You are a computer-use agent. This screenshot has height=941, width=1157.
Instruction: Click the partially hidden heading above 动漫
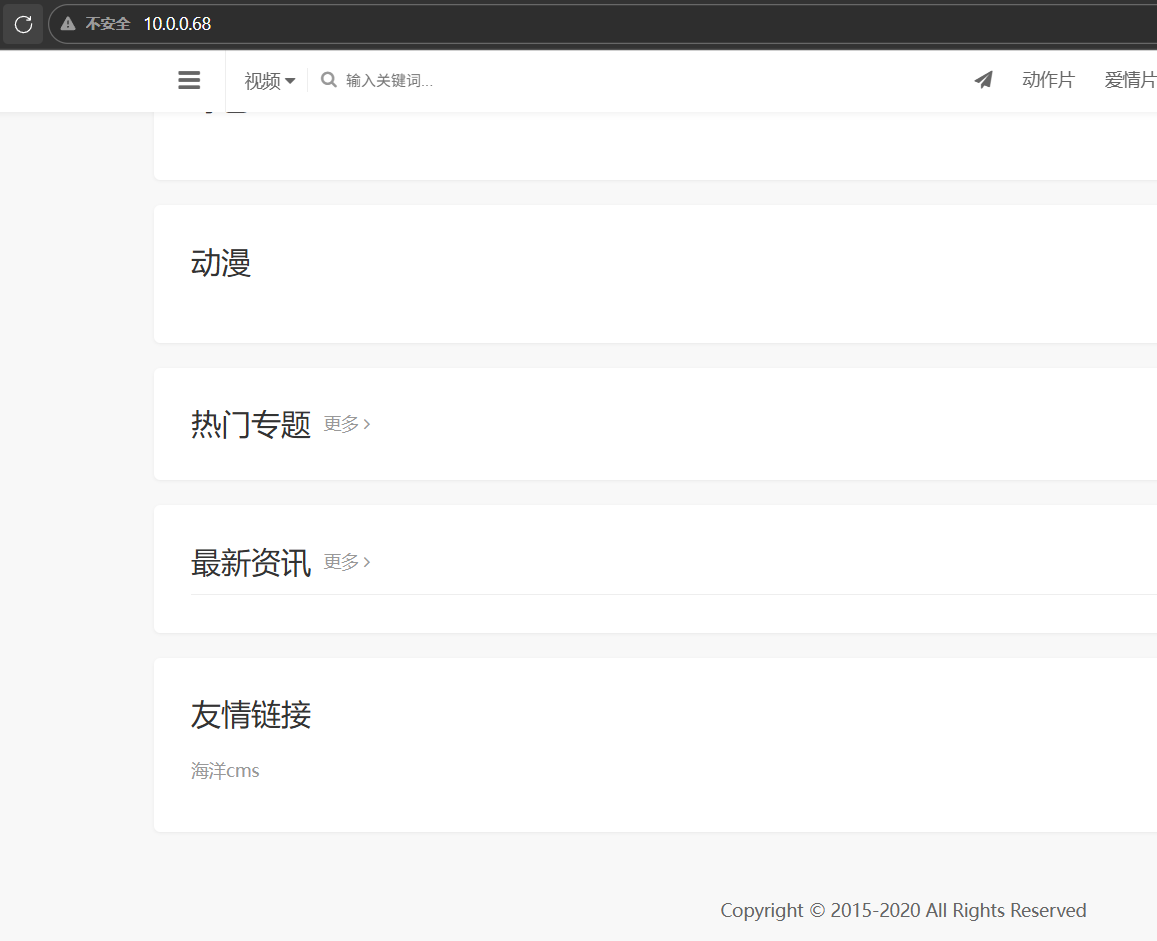[x=221, y=116]
